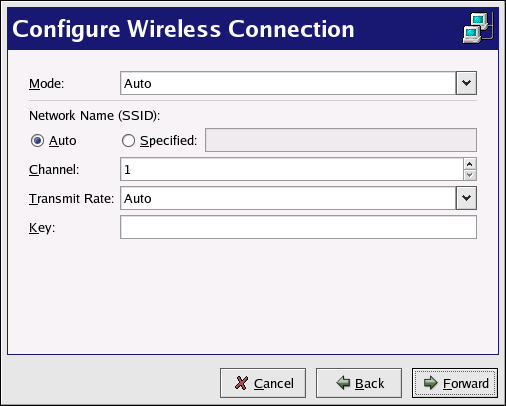This screenshot has height=406, width=506.
Task: Click the Cancel button
Action: click(263, 383)
